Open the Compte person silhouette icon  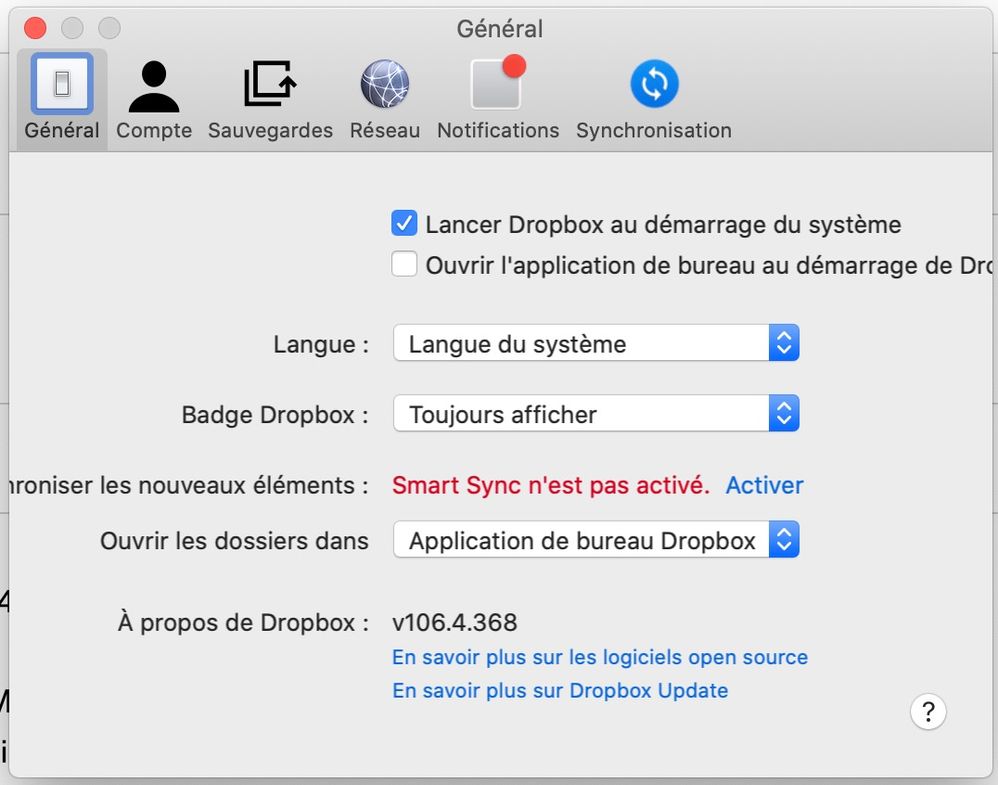point(153,87)
